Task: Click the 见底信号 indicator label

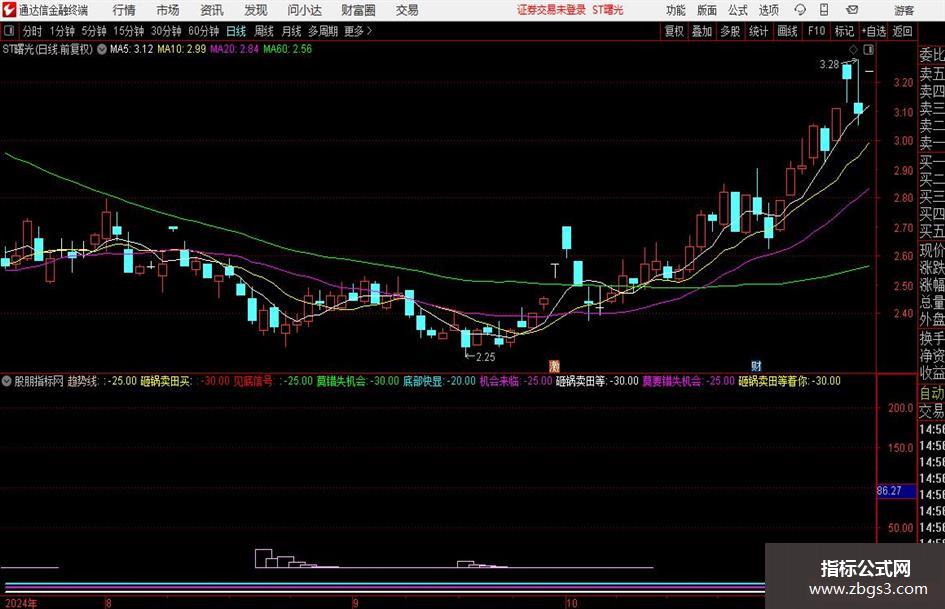Action: pyautogui.click(x=253, y=381)
